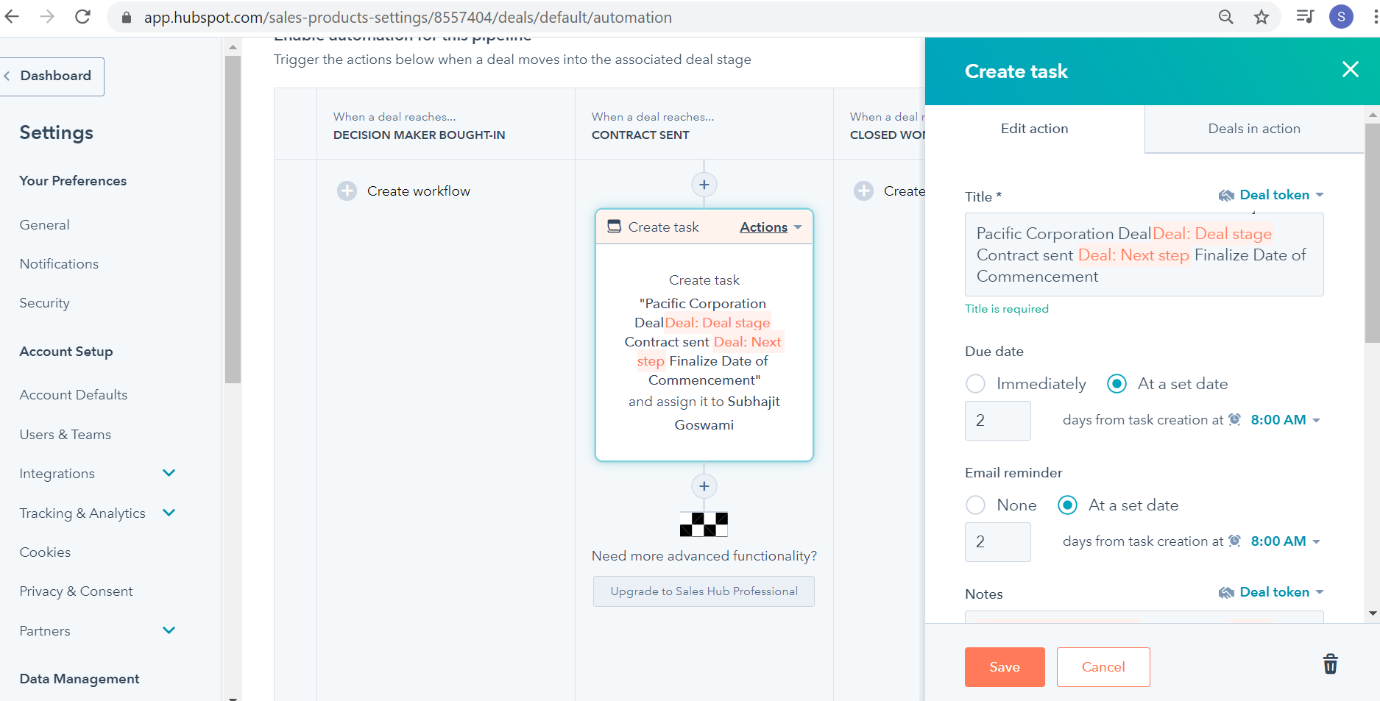This screenshot has width=1380, height=701.
Task: Click the Cancel button
Action: (1103, 667)
